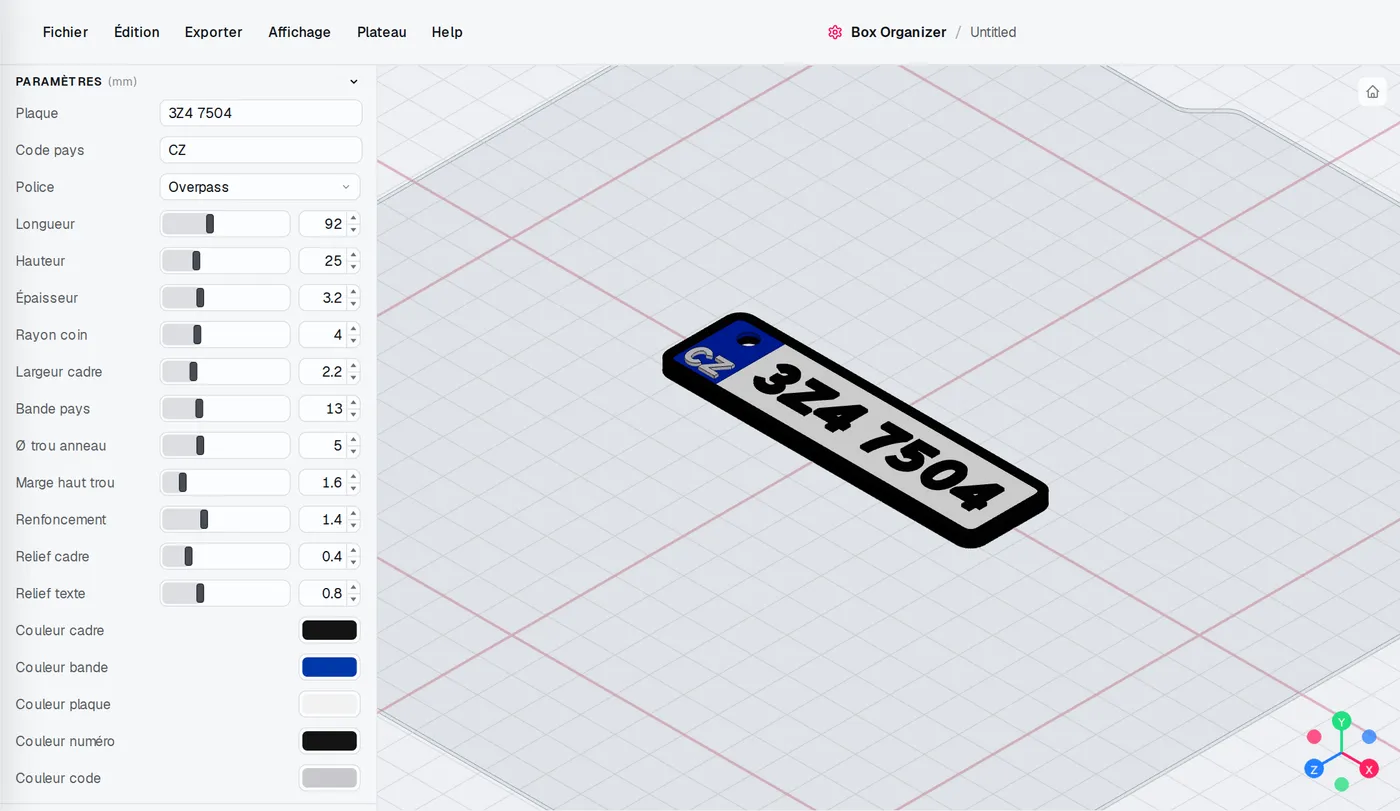Open the Affichage menu

point(299,32)
